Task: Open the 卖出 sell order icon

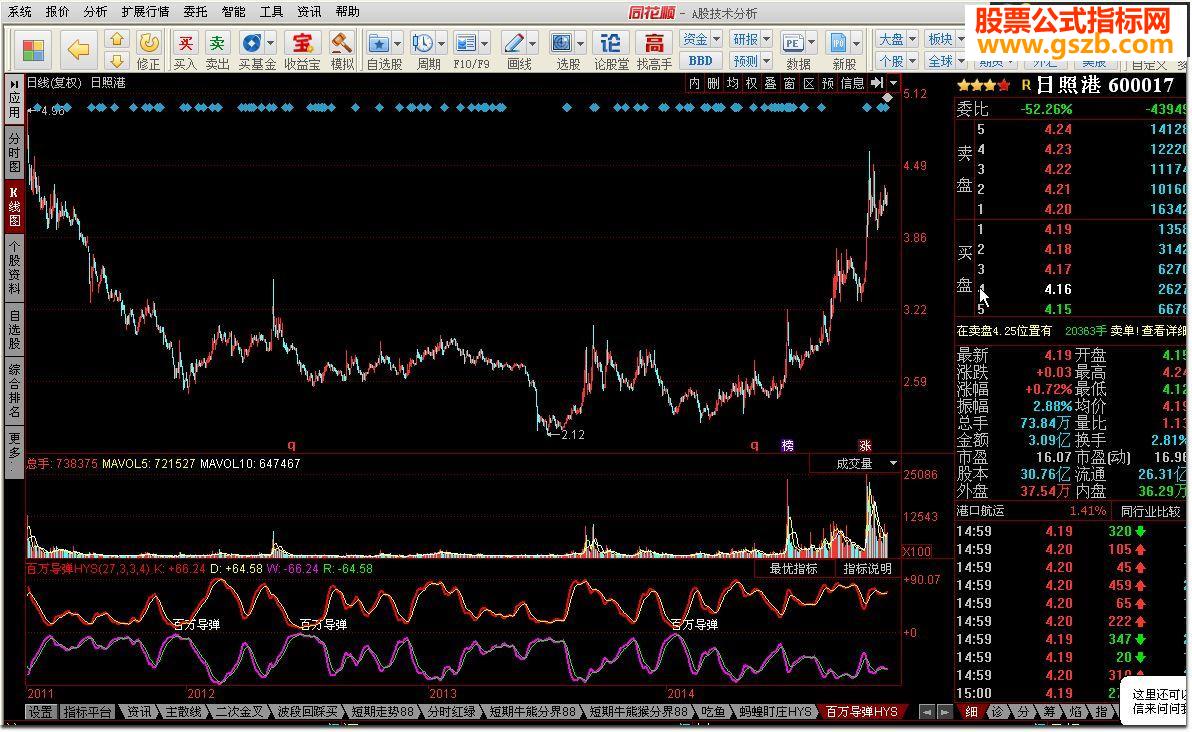Action: pyautogui.click(x=217, y=43)
